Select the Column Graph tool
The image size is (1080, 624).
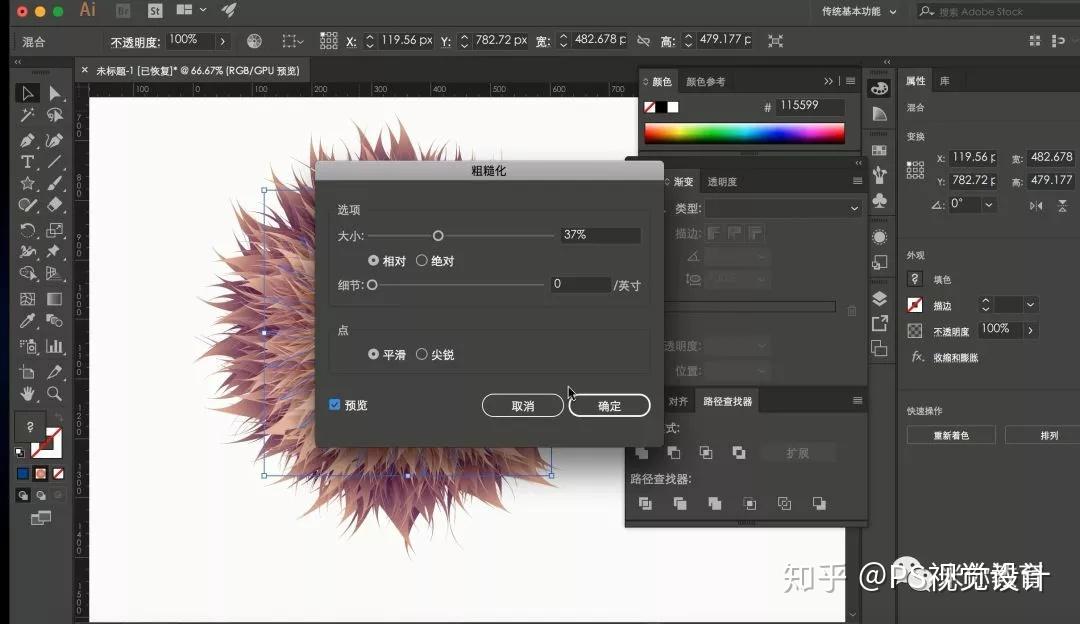coord(54,346)
